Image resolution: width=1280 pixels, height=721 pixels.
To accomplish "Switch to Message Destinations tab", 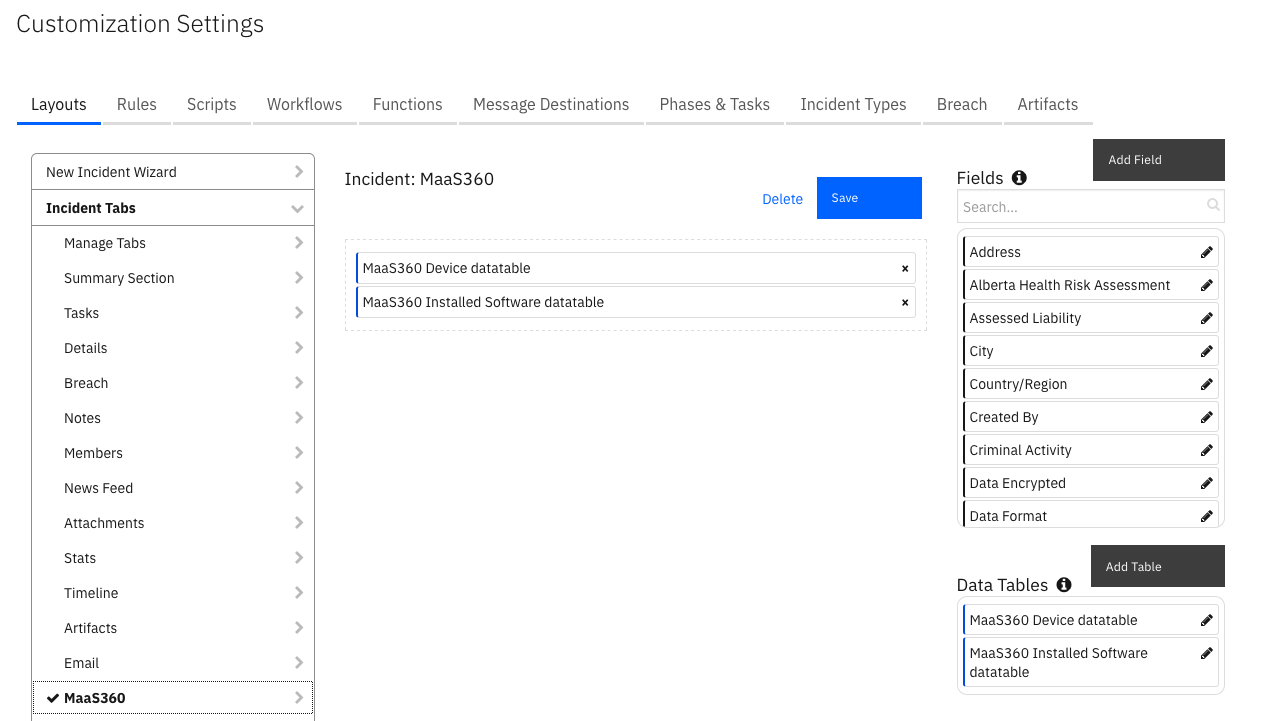I will tap(551, 105).
